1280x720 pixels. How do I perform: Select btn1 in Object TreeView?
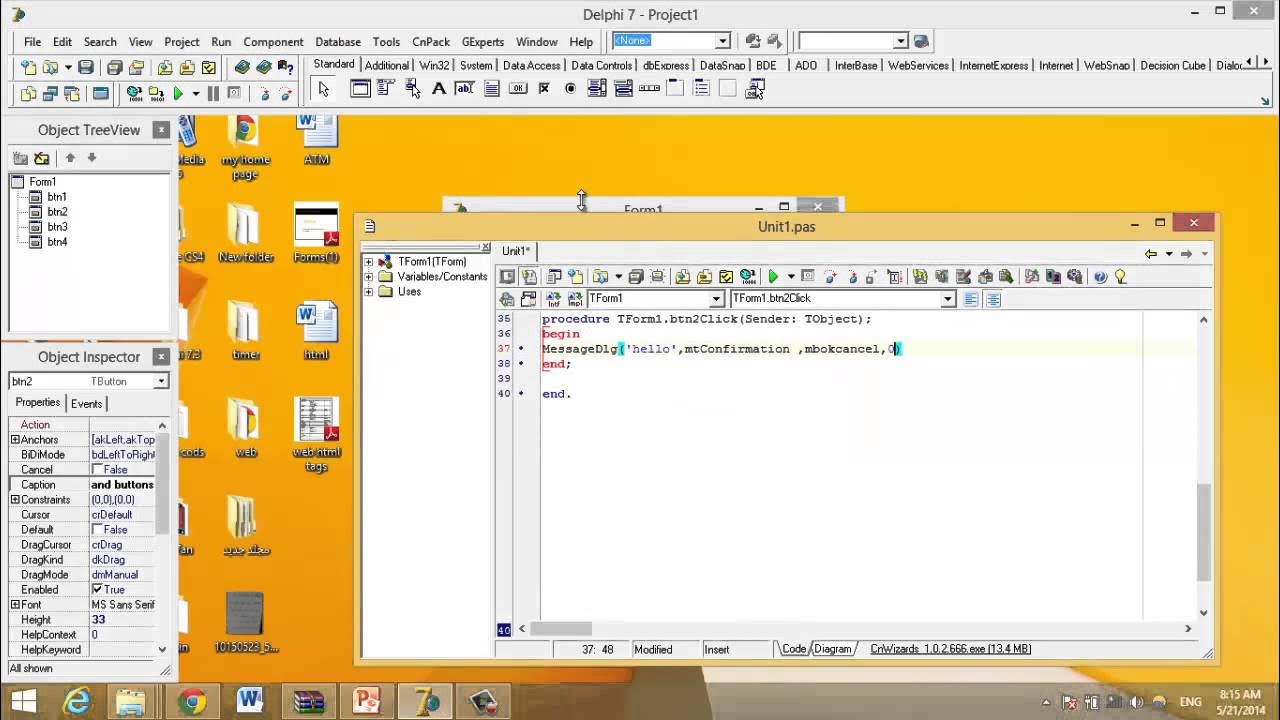(57, 197)
